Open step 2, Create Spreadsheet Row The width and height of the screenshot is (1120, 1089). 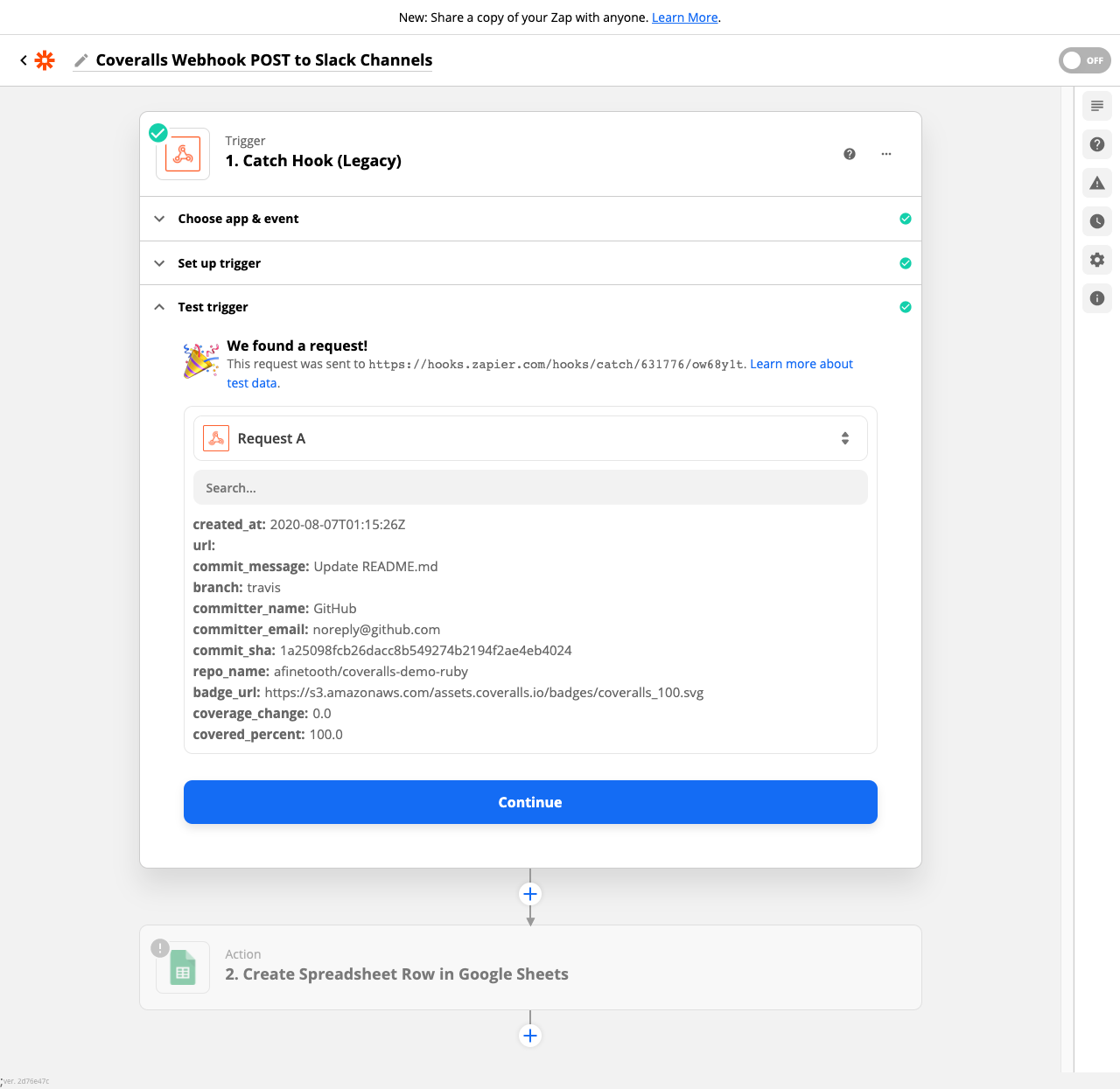point(397,974)
